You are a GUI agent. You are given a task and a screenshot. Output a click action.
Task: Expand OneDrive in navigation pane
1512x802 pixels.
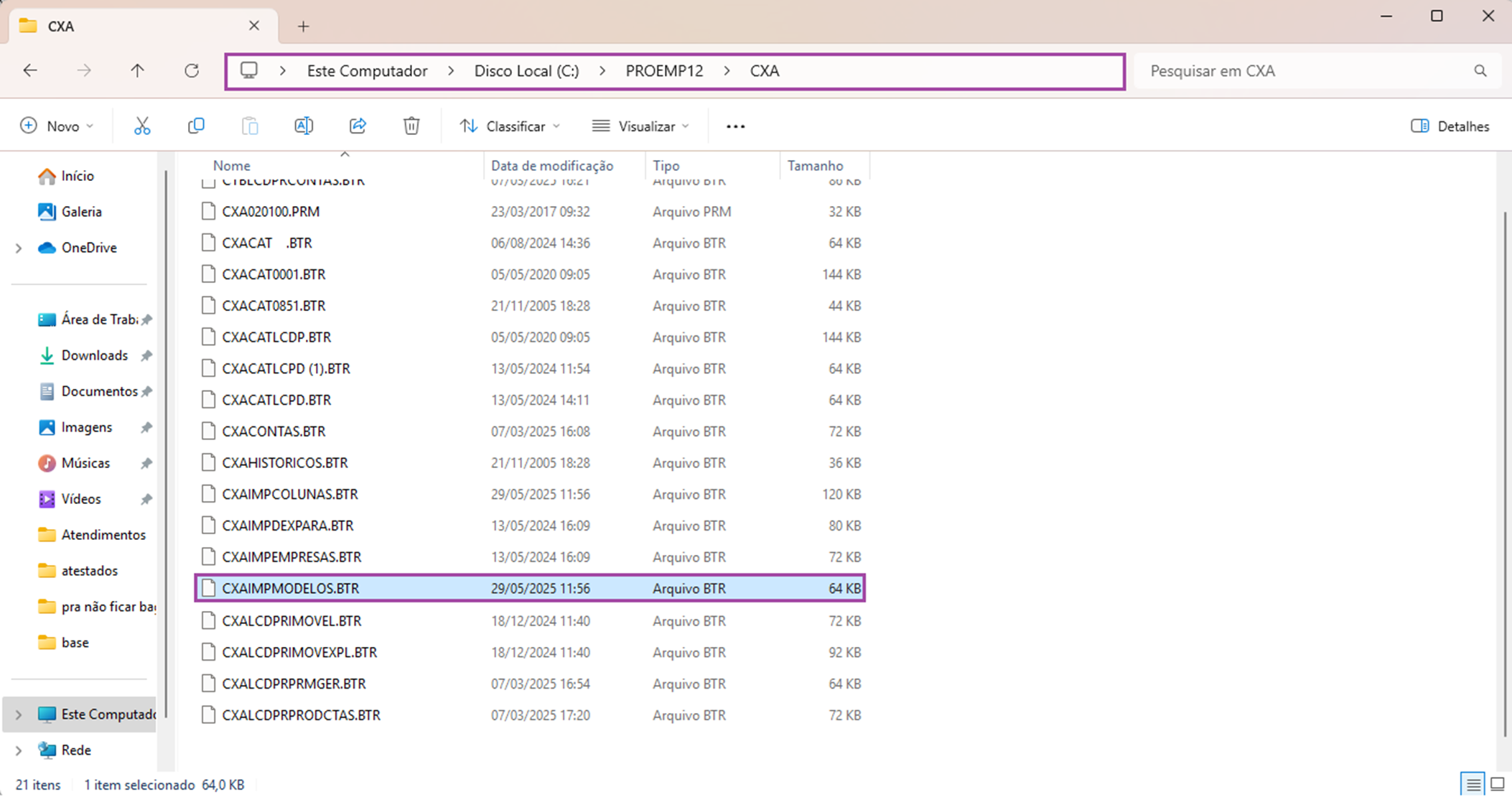[19, 248]
